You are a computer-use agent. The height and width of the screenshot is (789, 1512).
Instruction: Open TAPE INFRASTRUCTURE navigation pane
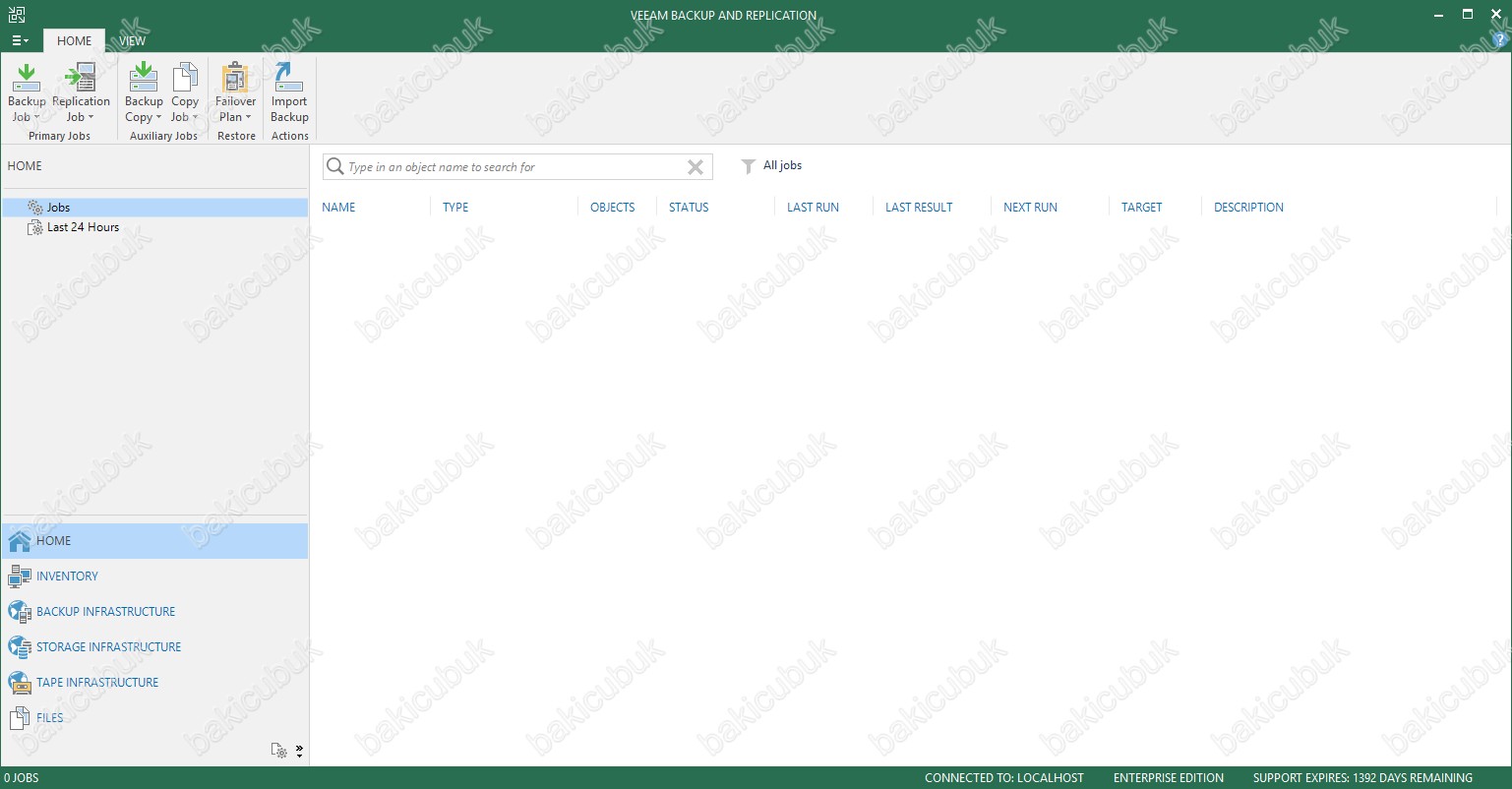coord(155,683)
